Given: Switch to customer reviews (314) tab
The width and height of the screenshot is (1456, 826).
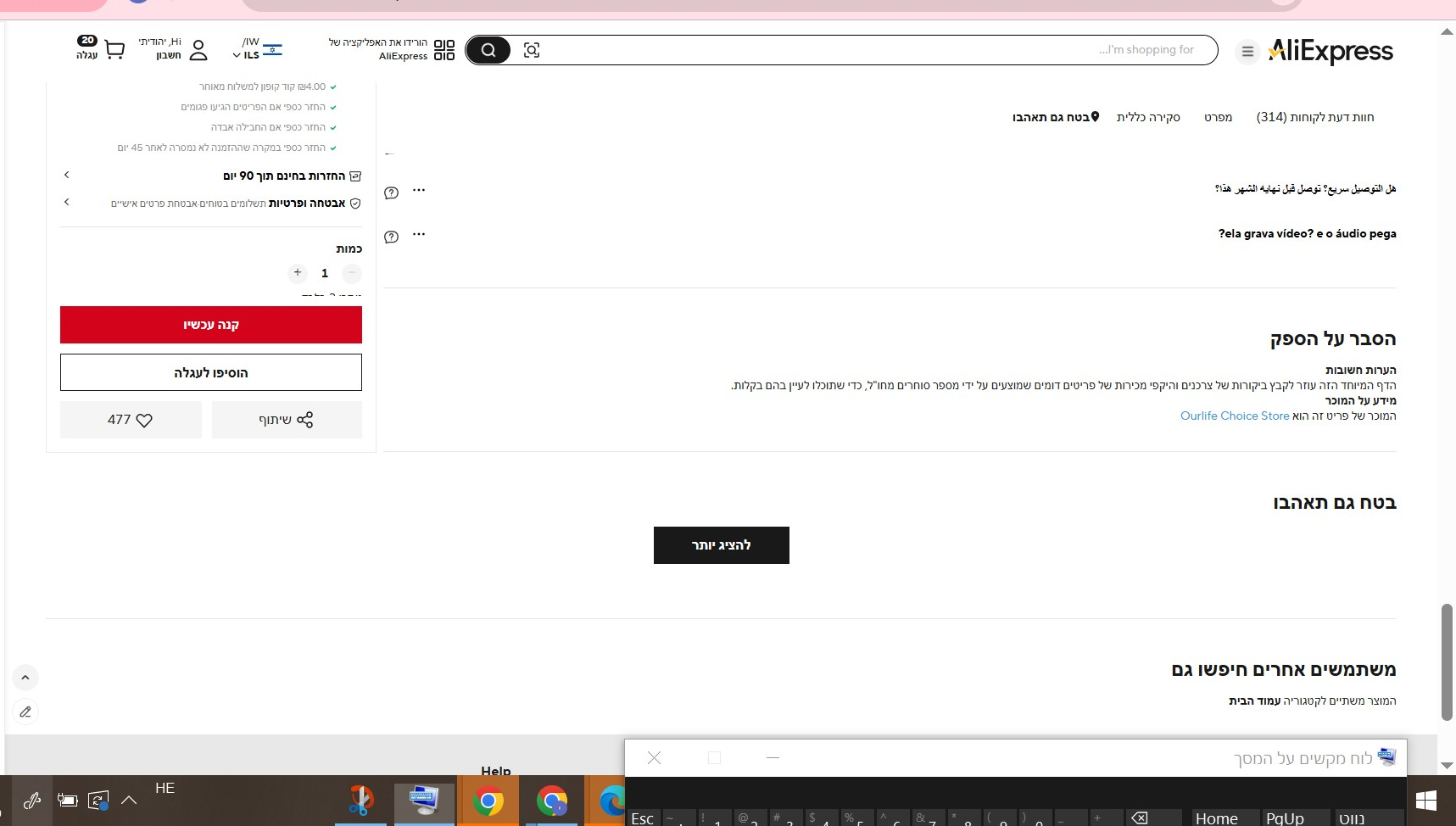Looking at the screenshot, I should coord(1314,117).
